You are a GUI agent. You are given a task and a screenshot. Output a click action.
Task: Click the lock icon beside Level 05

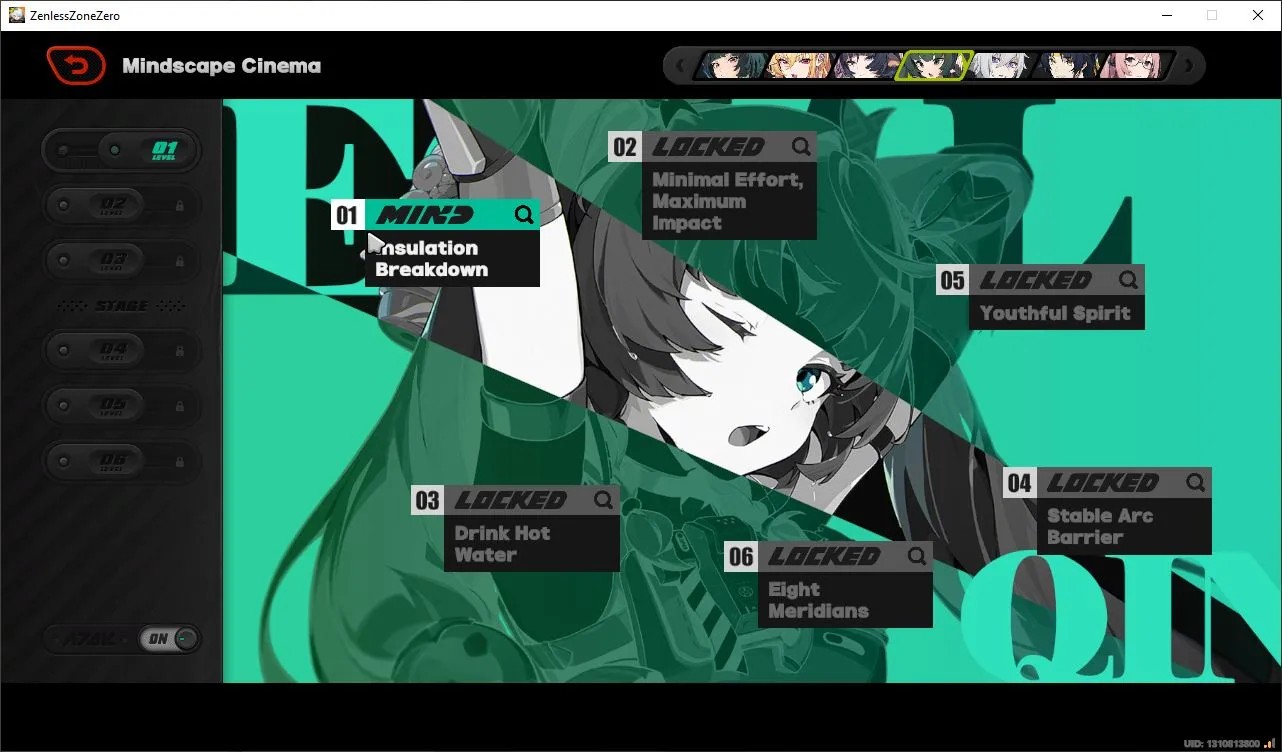tap(180, 406)
